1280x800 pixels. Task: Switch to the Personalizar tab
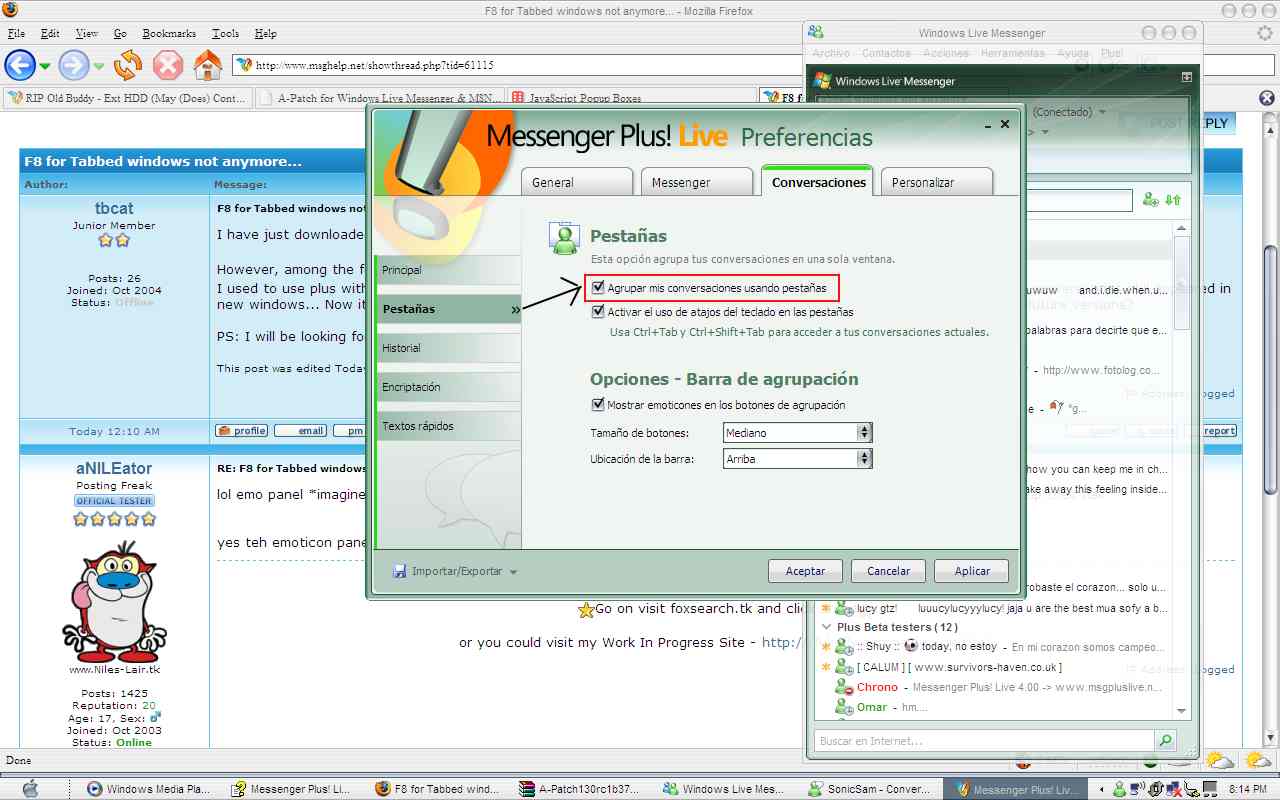coord(936,182)
